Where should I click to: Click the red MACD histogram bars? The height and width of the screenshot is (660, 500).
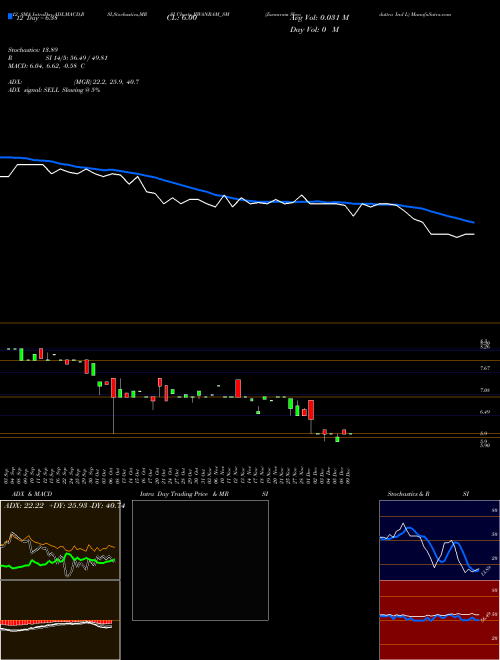(56, 622)
